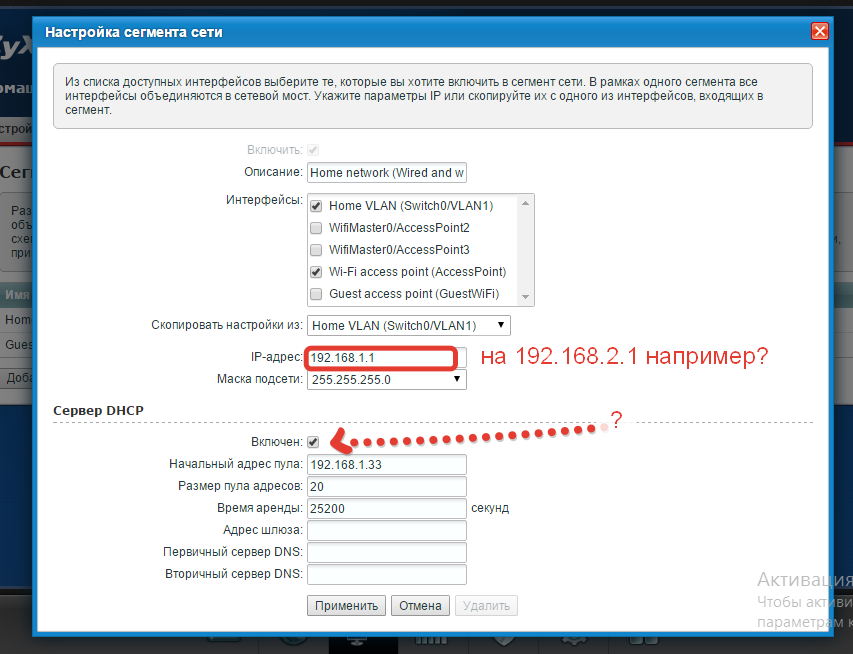Uncheck Wi-Fi access point (AccessPoint)
853x654 pixels.
point(316,272)
